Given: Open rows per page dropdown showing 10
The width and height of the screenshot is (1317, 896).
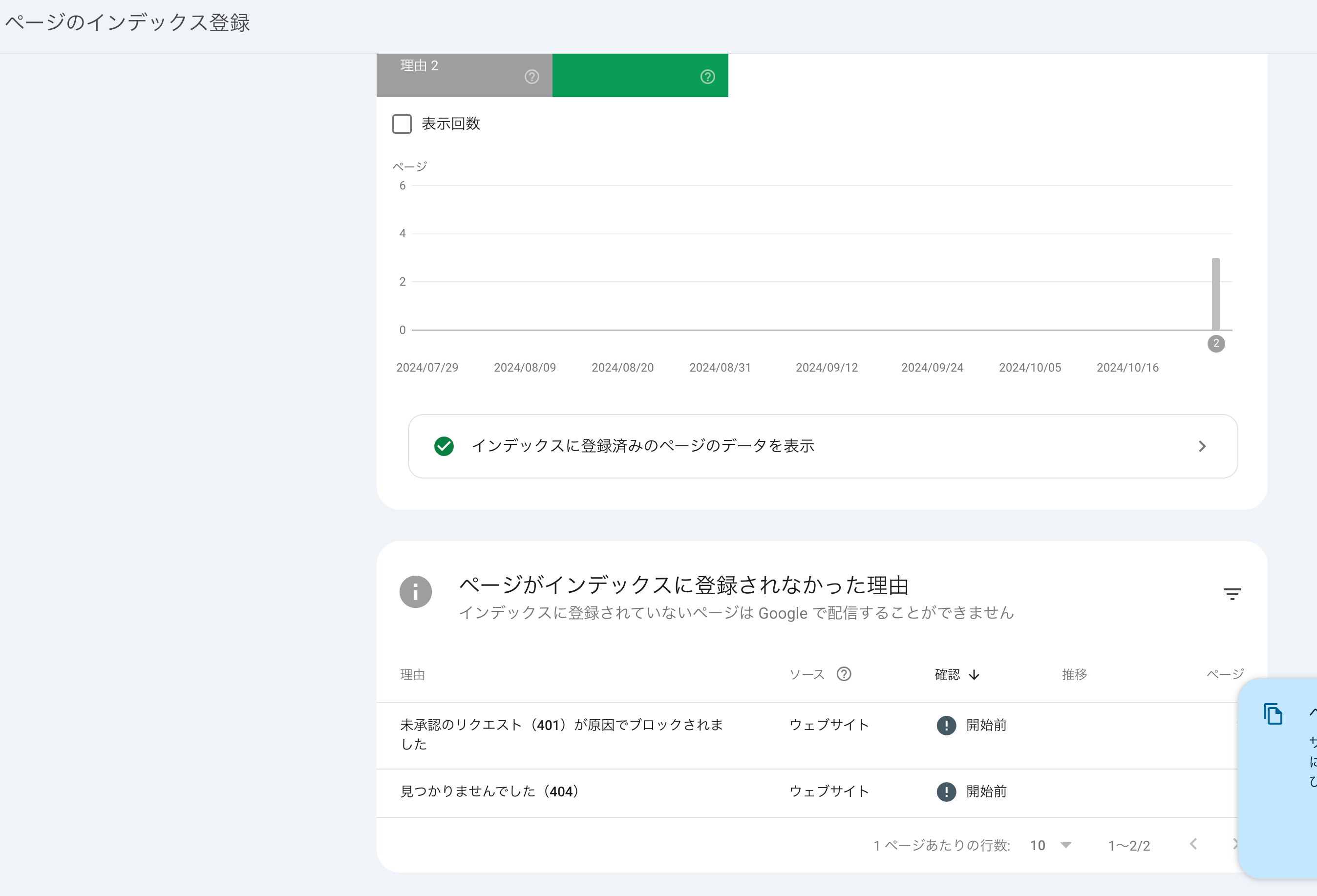Looking at the screenshot, I should click(1051, 845).
